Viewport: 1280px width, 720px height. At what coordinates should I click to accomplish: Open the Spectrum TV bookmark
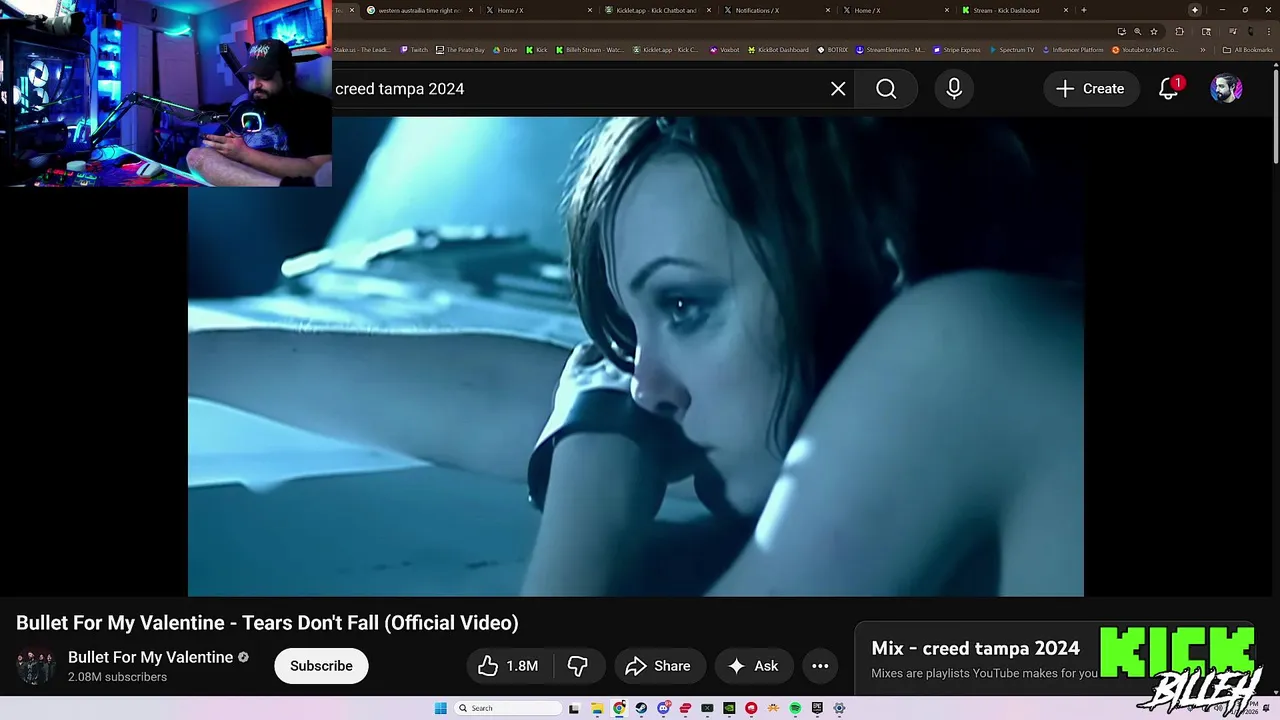(1011, 50)
